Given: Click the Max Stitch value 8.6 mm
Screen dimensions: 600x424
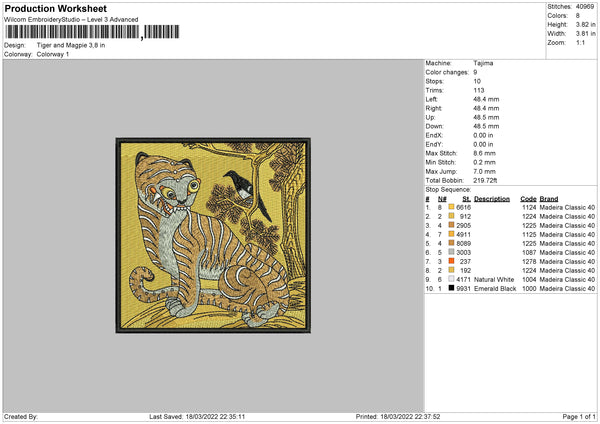Looking at the screenshot, I should tap(484, 153).
